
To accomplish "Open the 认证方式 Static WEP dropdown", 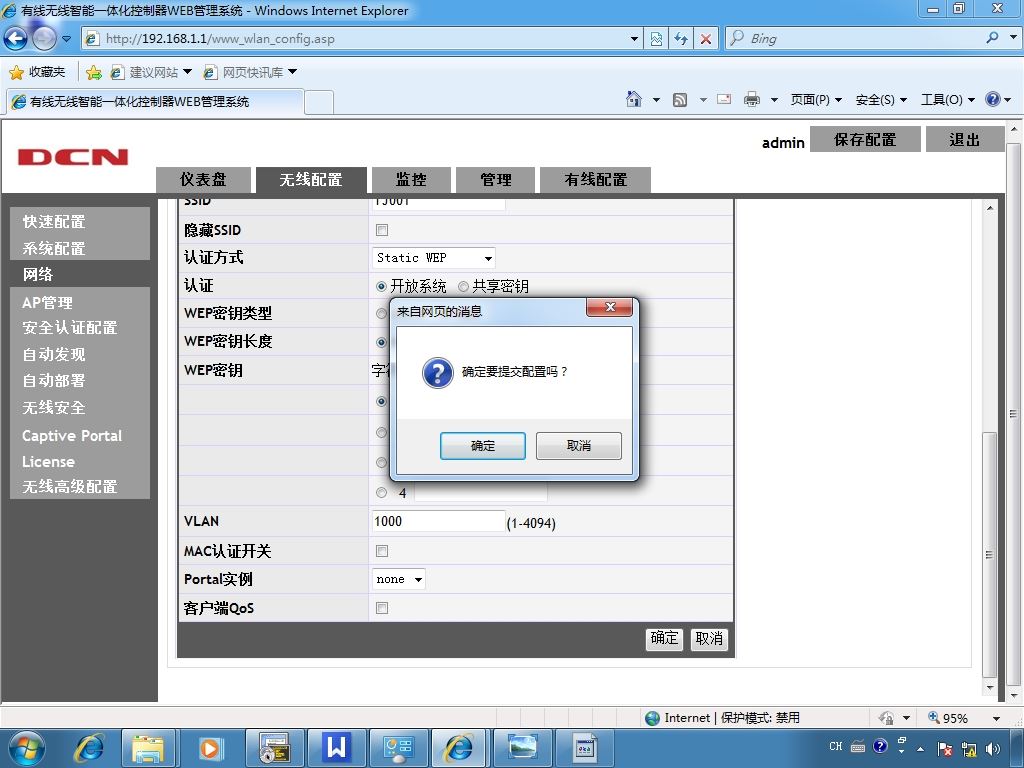I will pyautogui.click(x=434, y=258).
